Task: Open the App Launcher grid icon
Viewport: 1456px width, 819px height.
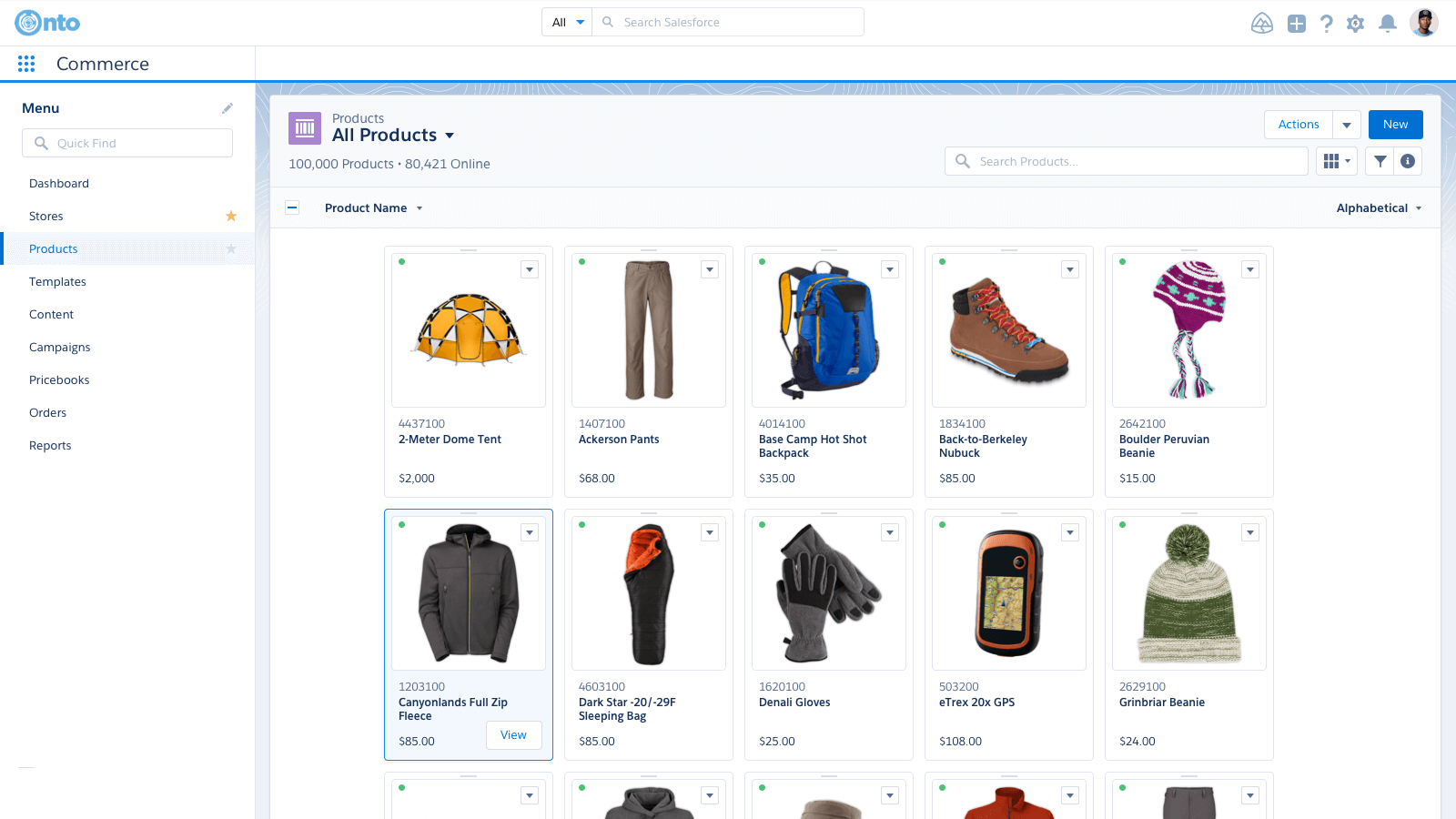Action: [x=26, y=64]
